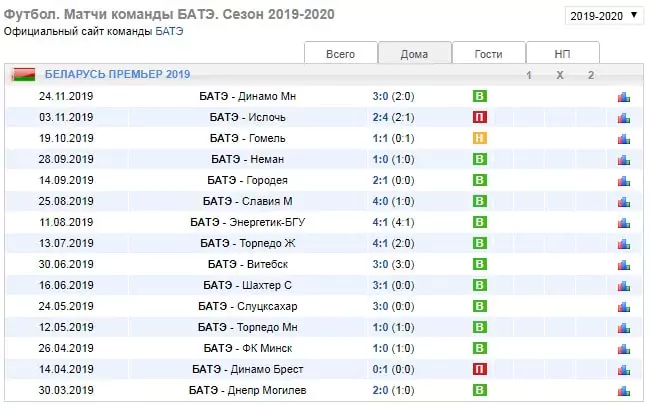Viewport: 650px width, 408px height.
Task: Open the 2:4 score link for Ислочь
Action: (380, 117)
